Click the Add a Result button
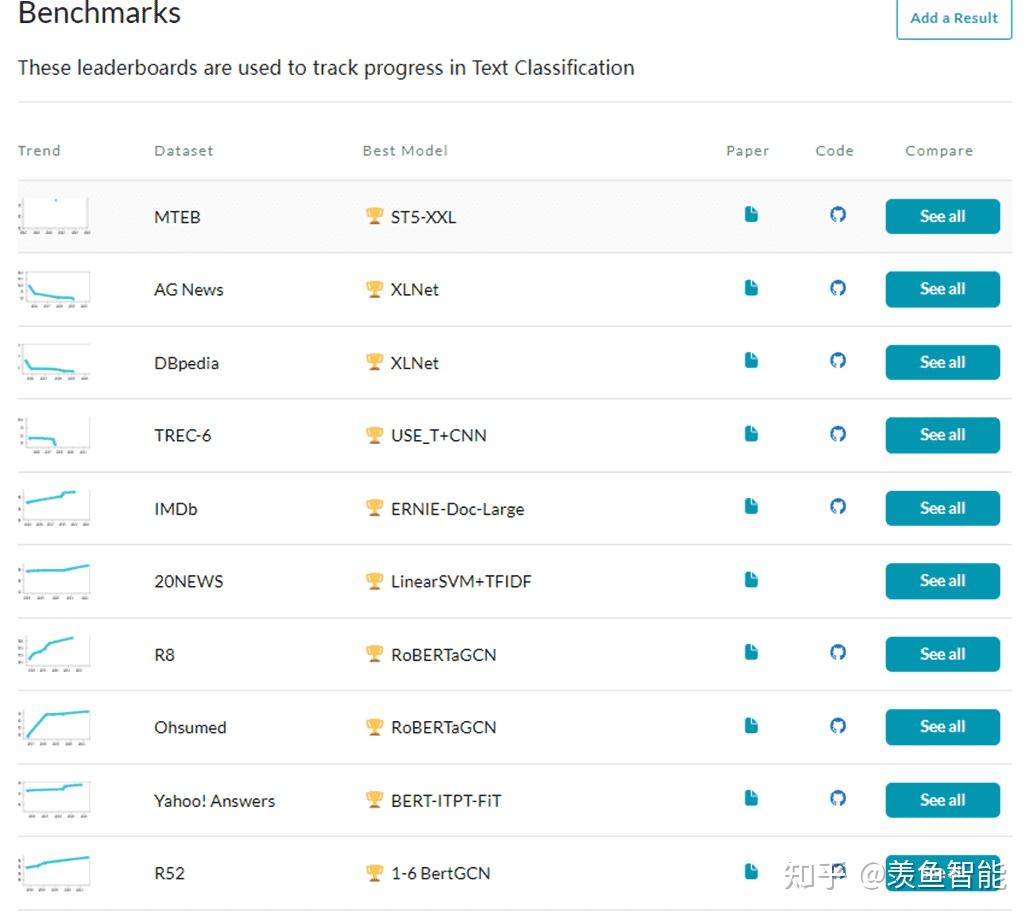The image size is (1034, 919). pos(953,18)
